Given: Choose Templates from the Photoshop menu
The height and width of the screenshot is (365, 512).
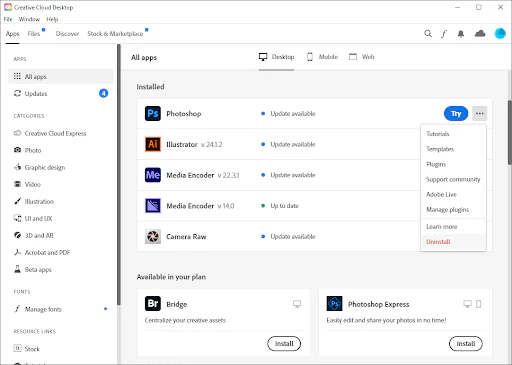Looking at the screenshot, I should [x=453, y=149].
